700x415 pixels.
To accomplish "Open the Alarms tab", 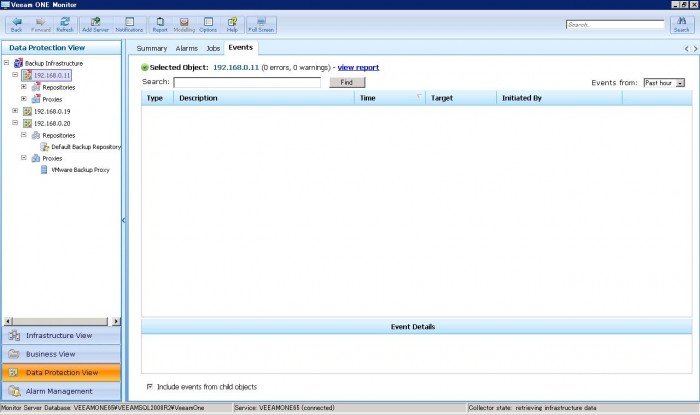I will (186, 48).
